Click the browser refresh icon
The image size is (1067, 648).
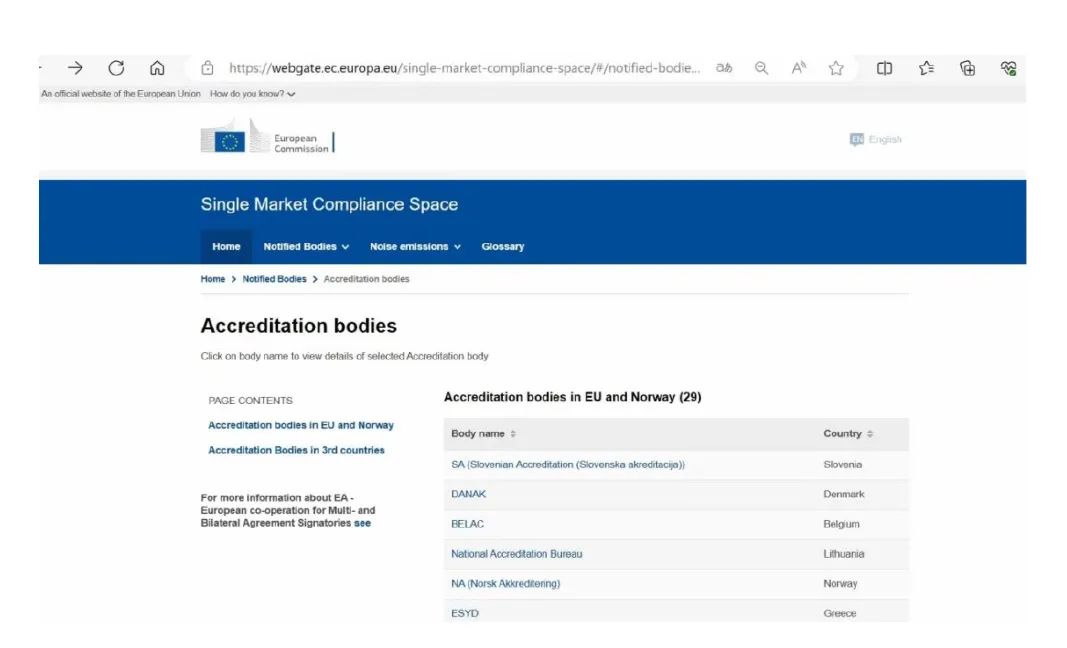click(x=116, y=68)
